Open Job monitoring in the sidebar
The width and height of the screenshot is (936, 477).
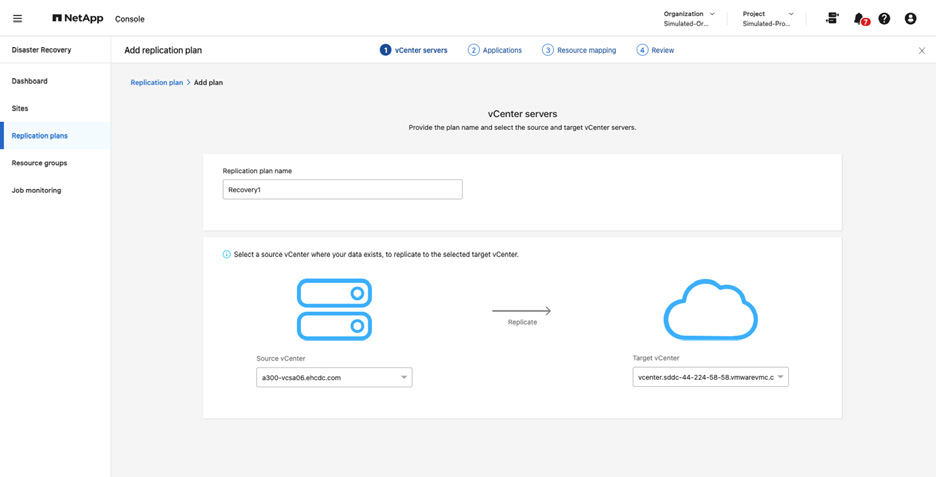point(36,190)
